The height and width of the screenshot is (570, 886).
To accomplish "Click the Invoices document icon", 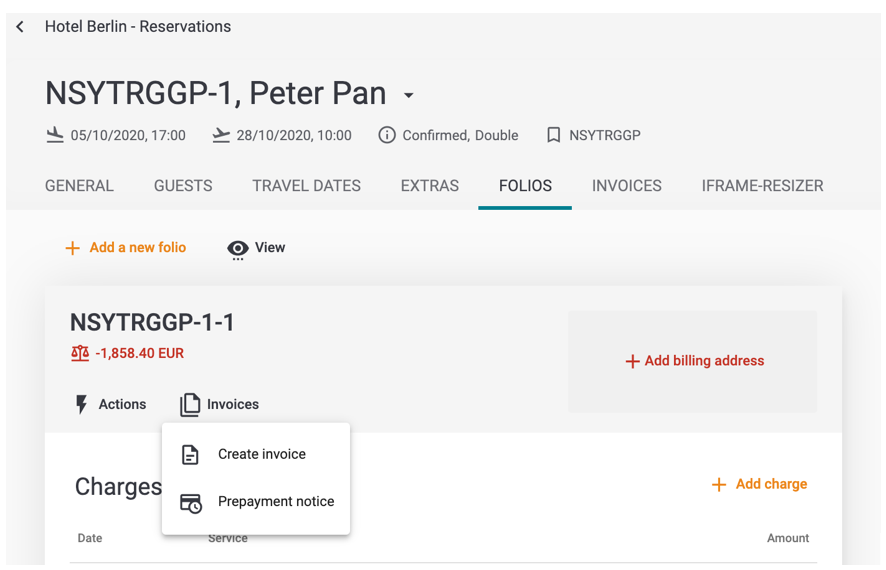I will 190,404.
